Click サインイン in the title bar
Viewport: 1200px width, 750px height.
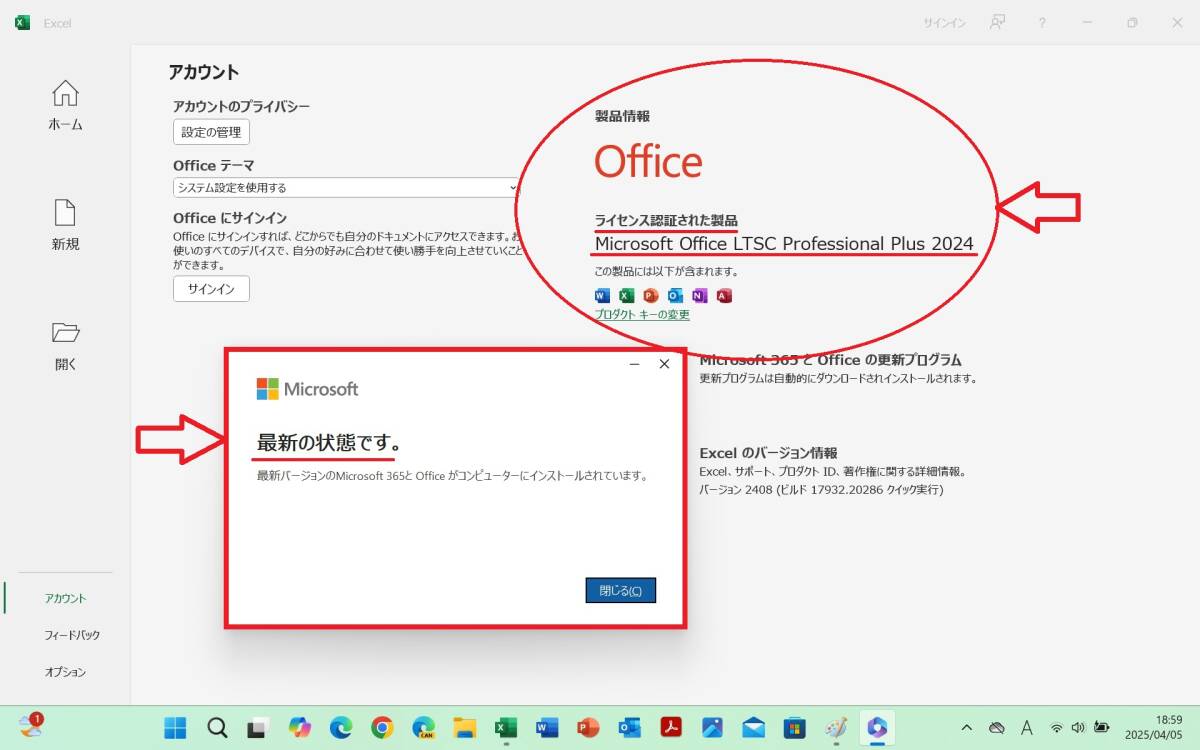click(x=944, y=23)
